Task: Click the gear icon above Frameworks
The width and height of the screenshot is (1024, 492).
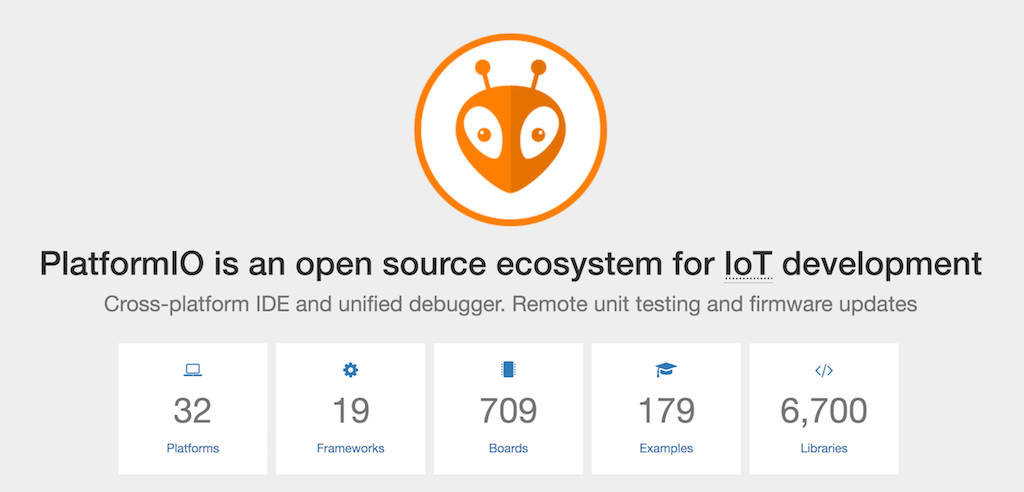Action: point(351,370)
